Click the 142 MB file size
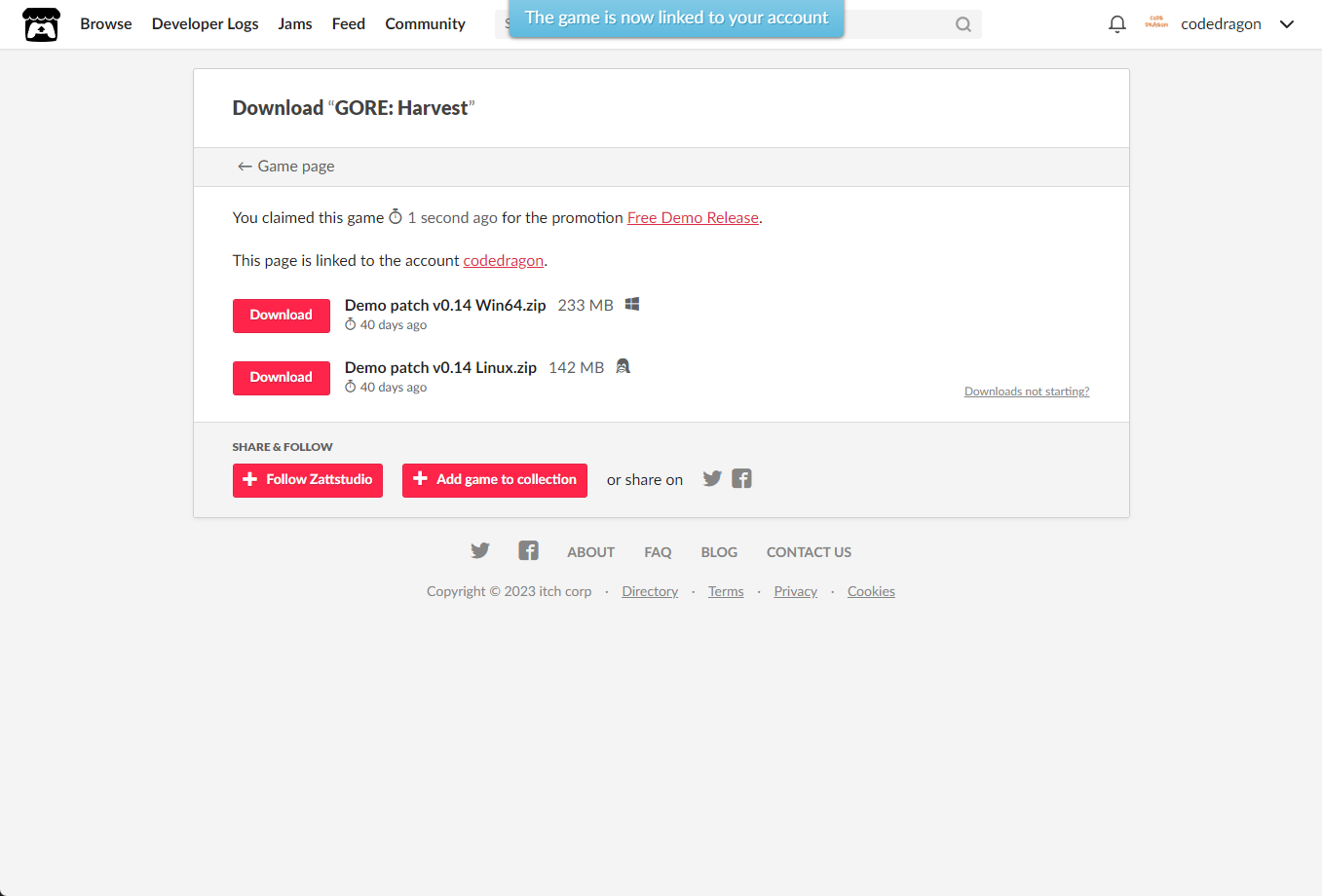 [576, 367]
